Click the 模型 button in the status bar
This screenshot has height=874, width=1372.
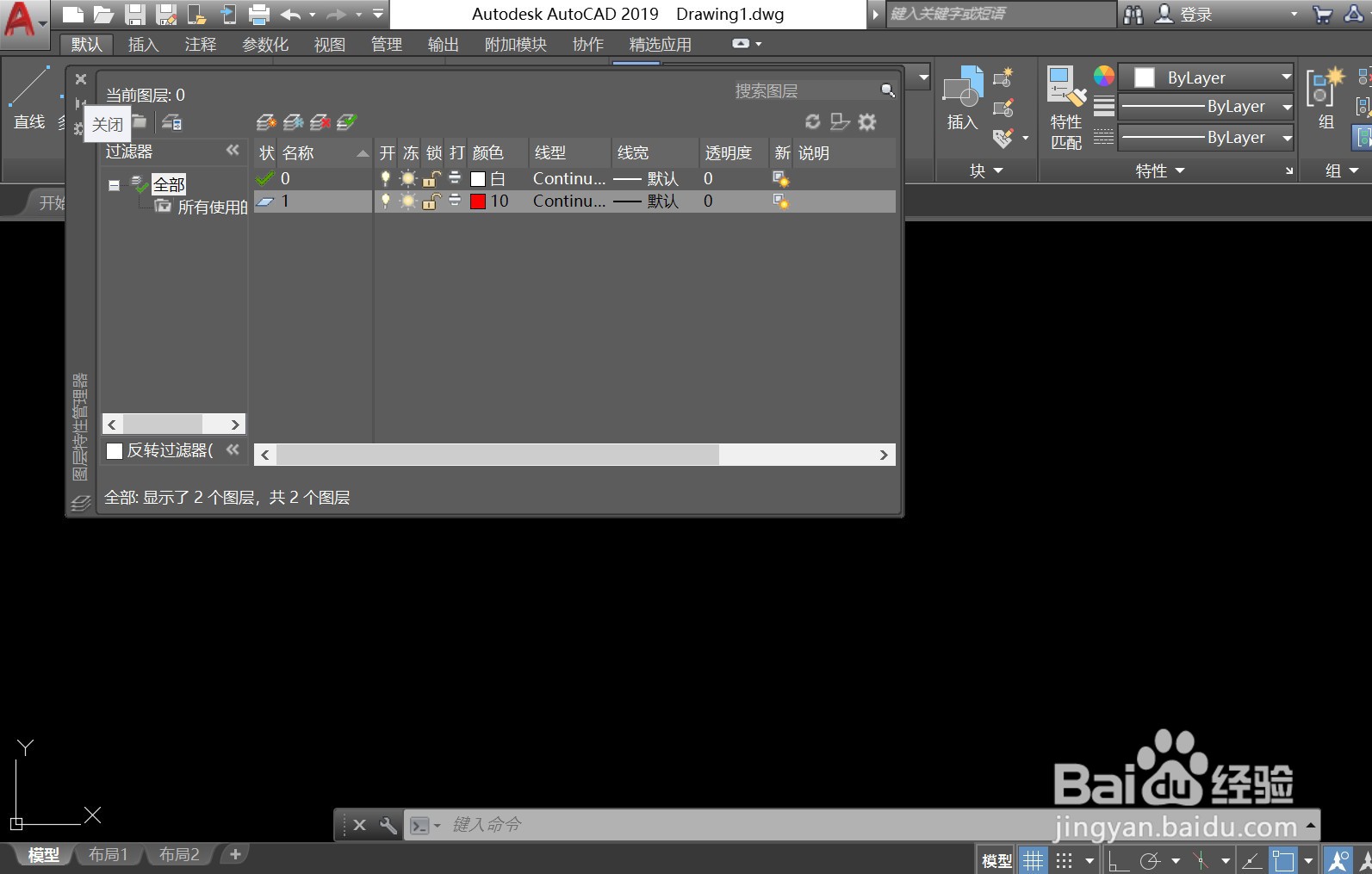[x=997, y=860]
